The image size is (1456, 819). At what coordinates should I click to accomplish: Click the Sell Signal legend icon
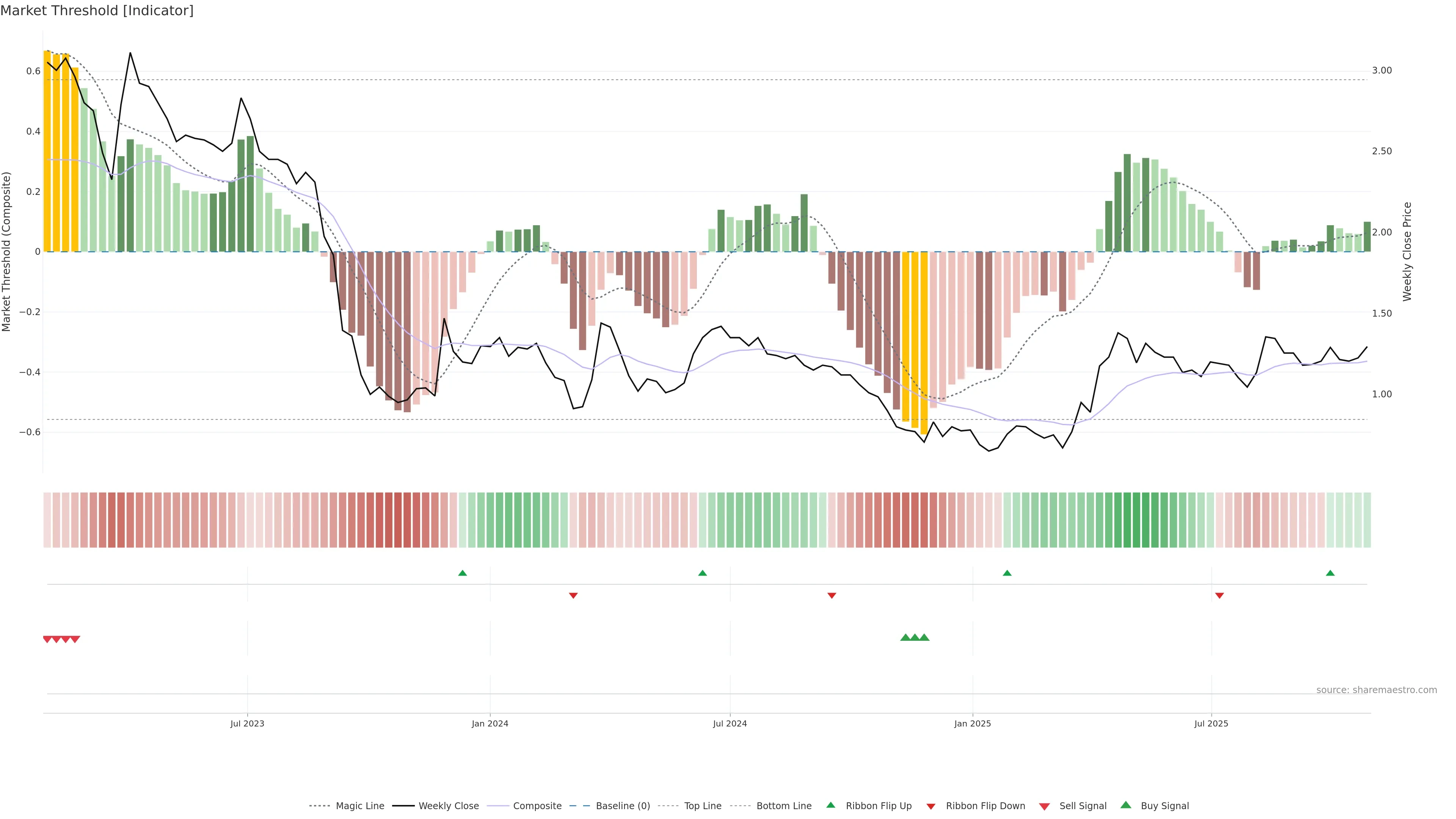point(1045,806)
